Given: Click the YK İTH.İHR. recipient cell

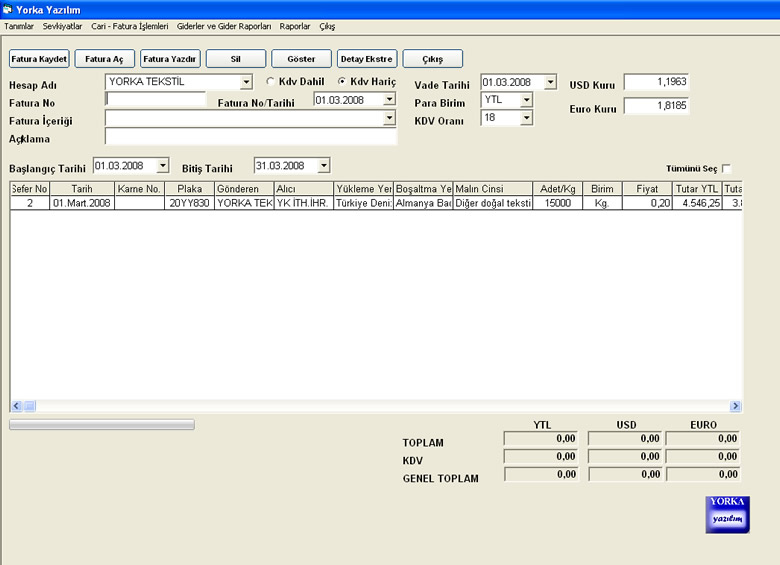Looking at the screenshot, I should pyautogui.click(x=304, y=203).
